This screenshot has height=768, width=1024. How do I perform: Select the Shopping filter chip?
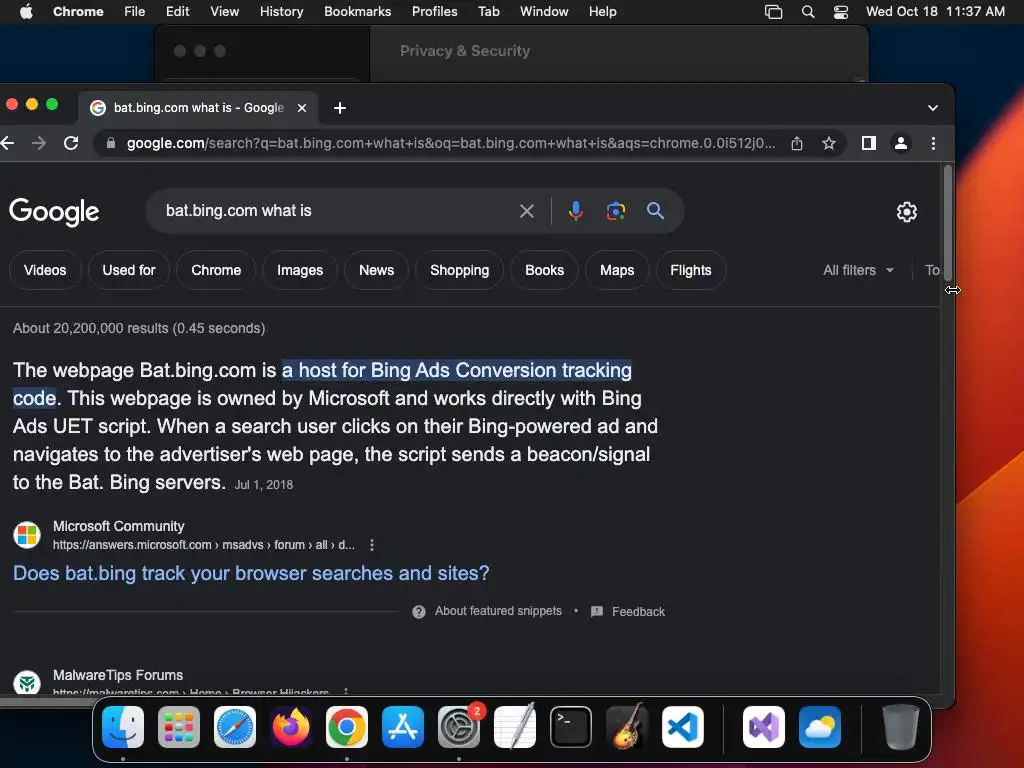tap(459, 270)
